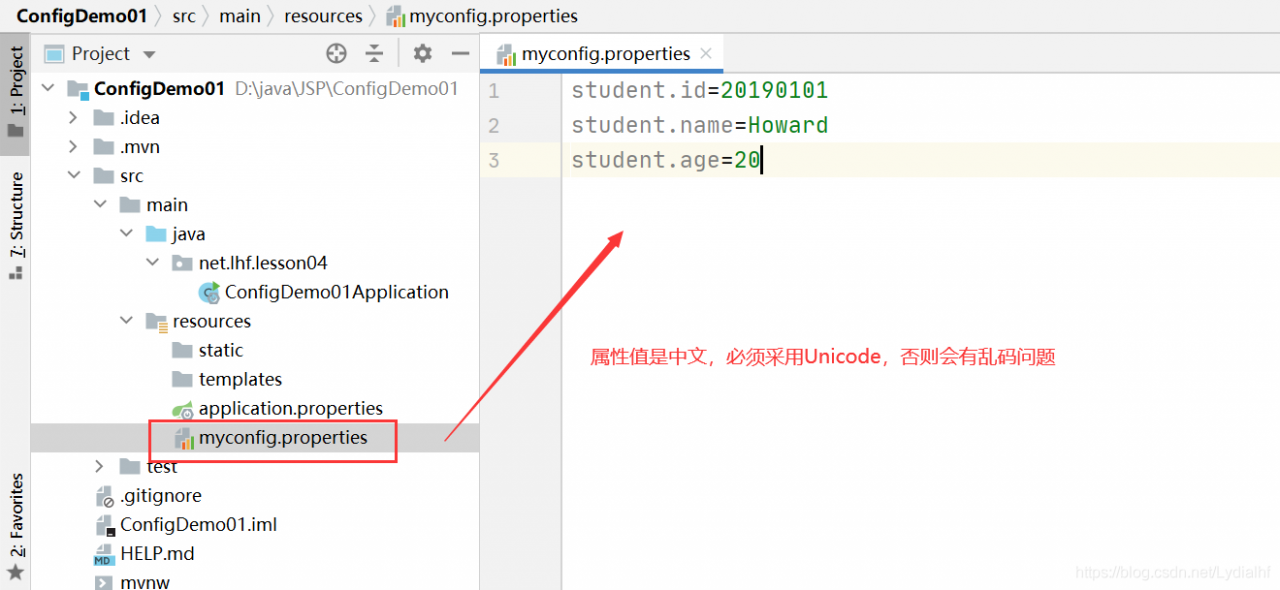Click the ConfigDemo01.iml file icon
Screen dimensions: 1280x590
105,525
